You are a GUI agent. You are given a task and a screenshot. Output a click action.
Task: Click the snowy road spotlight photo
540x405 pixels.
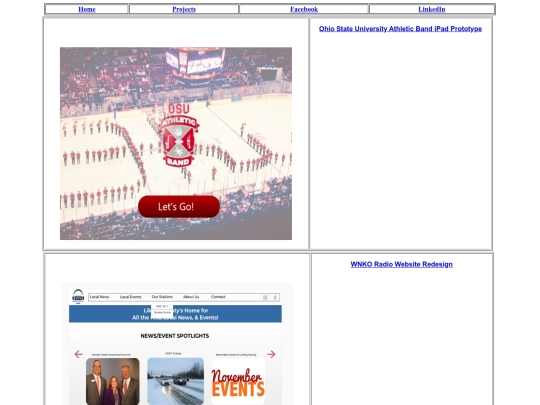pyautogui.click(x=176, y=381)
